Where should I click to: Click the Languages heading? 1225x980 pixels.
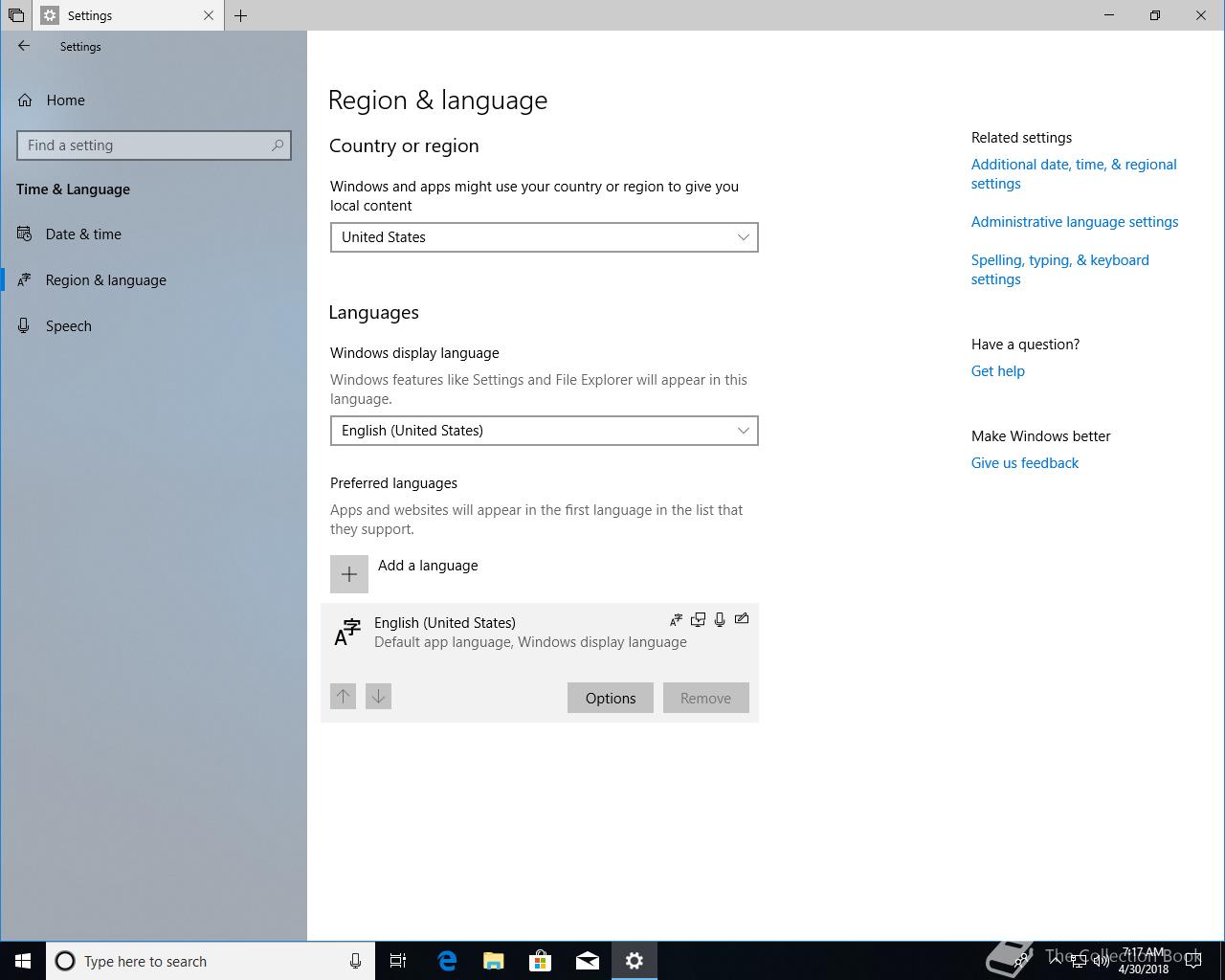(x=373, y=313)
